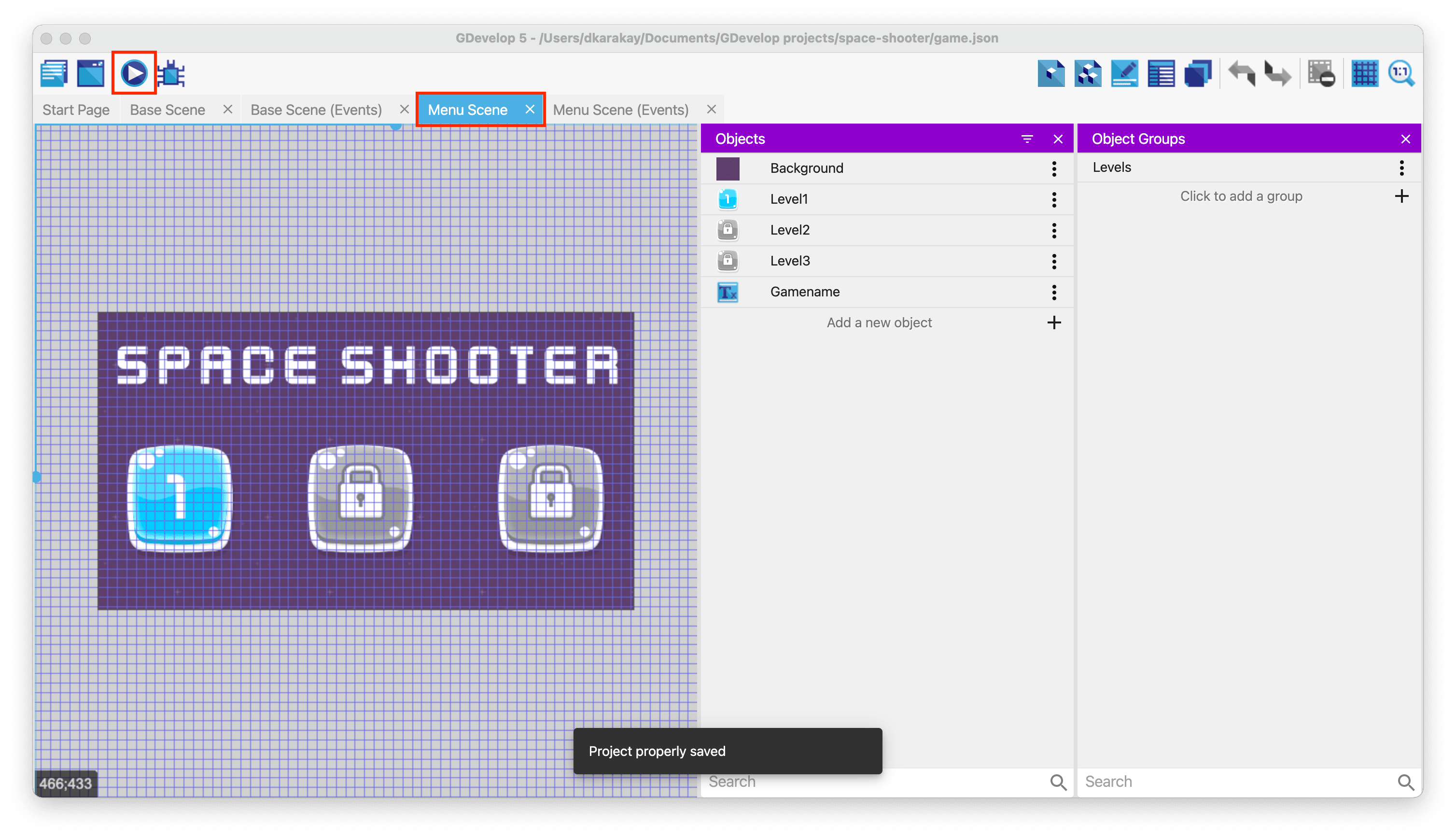Click the Gamename text object icon
Viewport: 1456px width, 838px height.
pos(728,293)
